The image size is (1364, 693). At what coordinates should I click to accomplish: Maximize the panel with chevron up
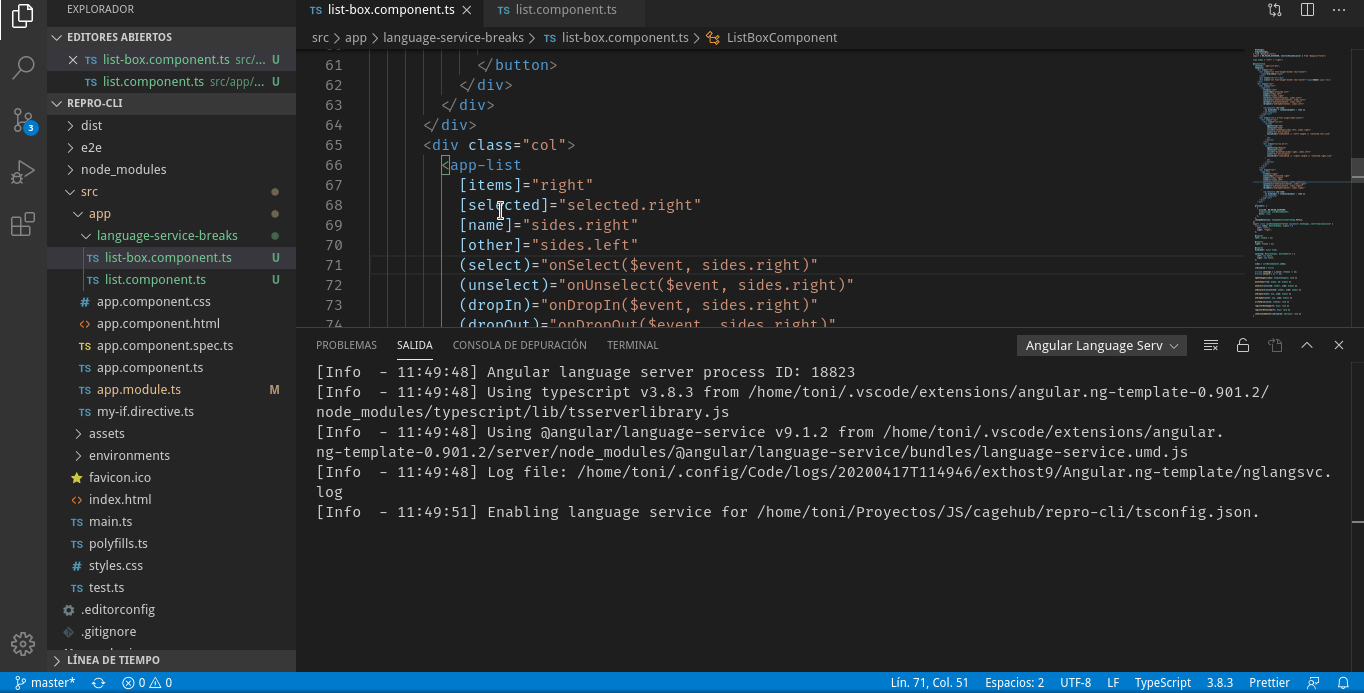(x=1307, y=345)
